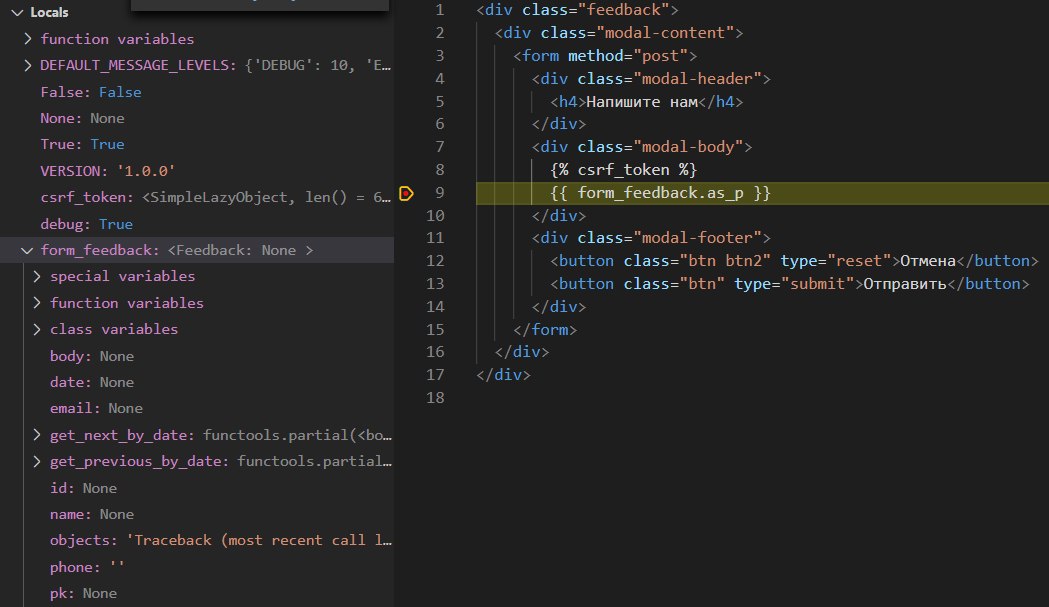Click the div class="modal-content" code line

click(619, 33)
